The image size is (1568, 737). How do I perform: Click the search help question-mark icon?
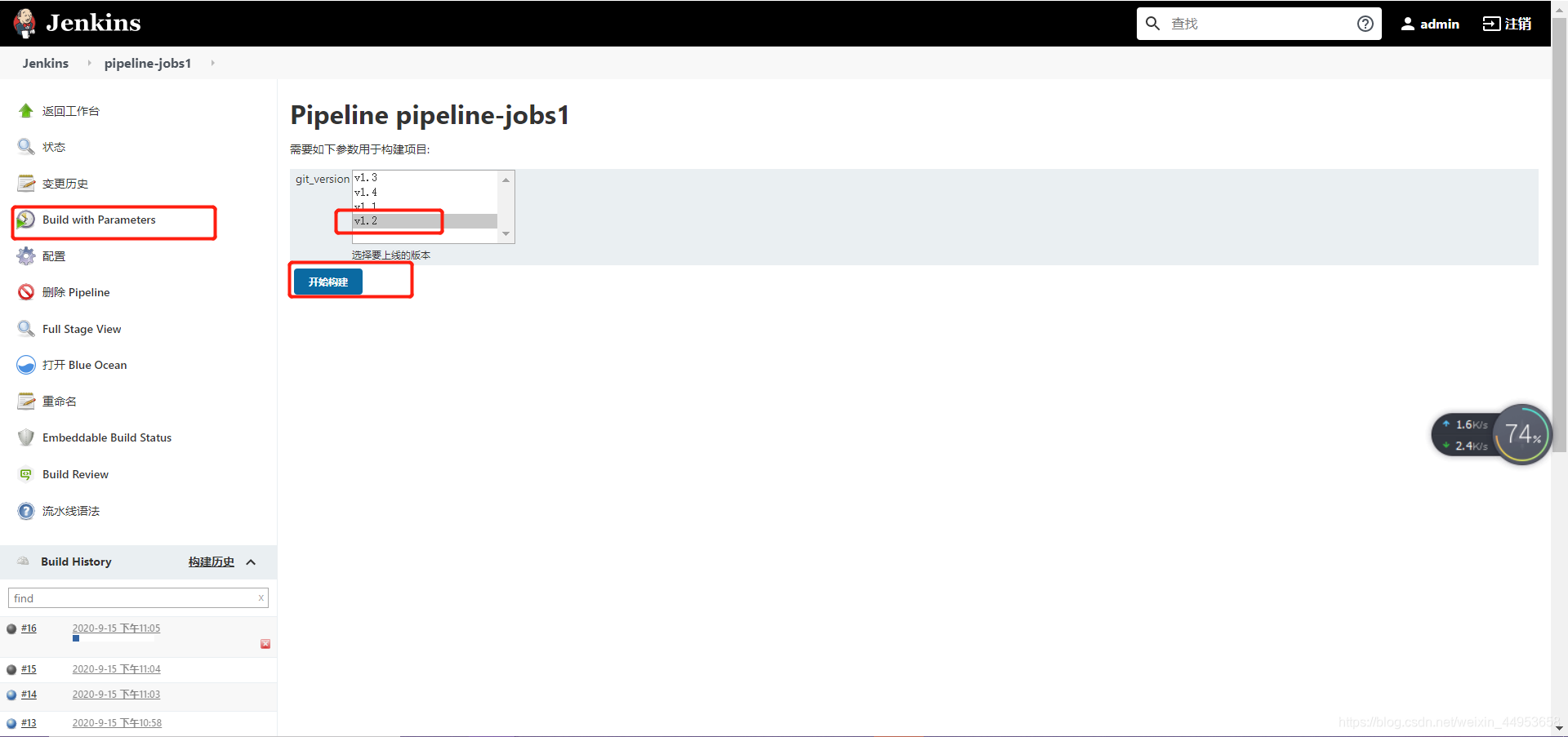point(1365,24)
